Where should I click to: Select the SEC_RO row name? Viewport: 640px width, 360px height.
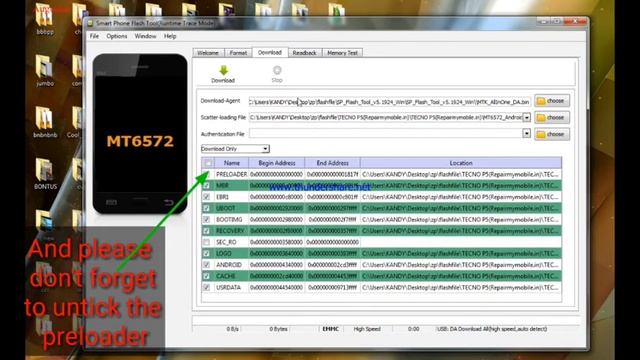tap(226, 242)
